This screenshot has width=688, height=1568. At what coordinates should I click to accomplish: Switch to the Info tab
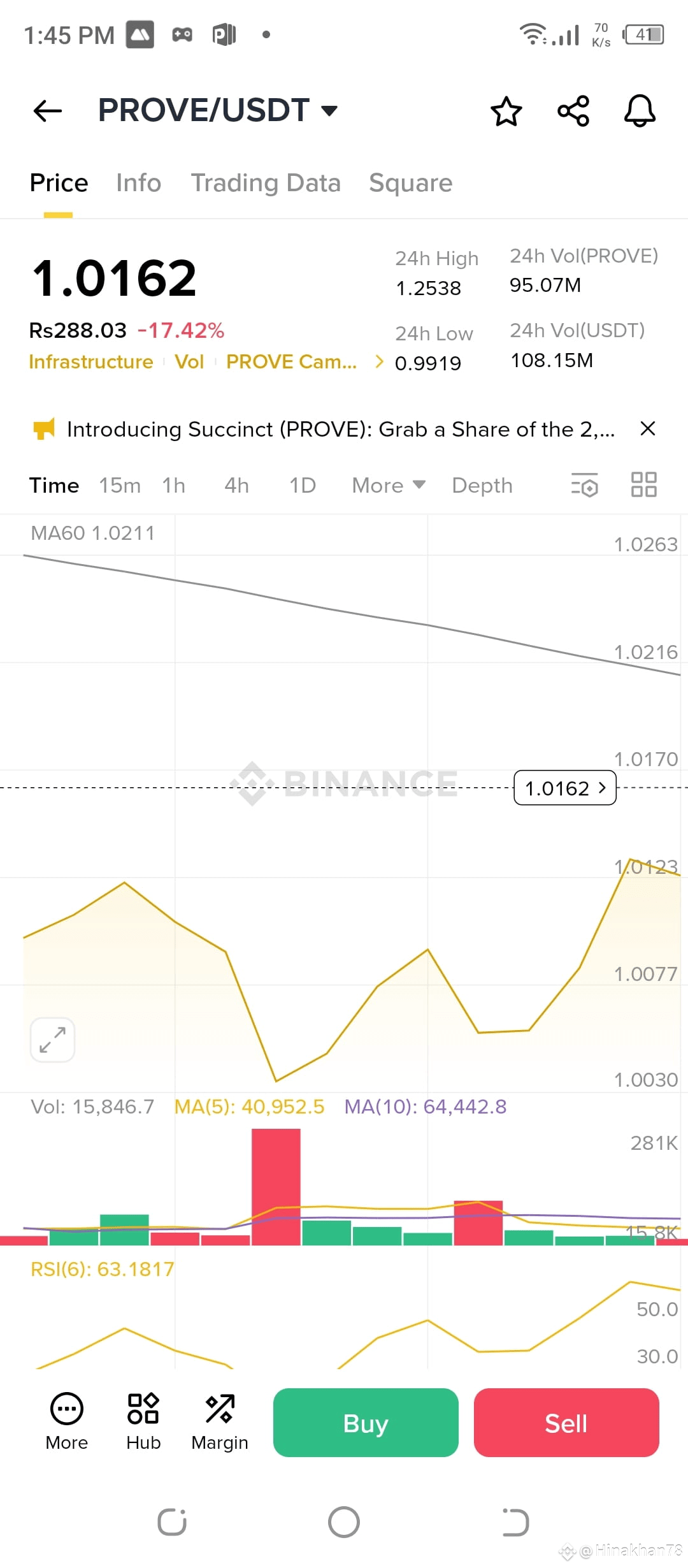138,183
